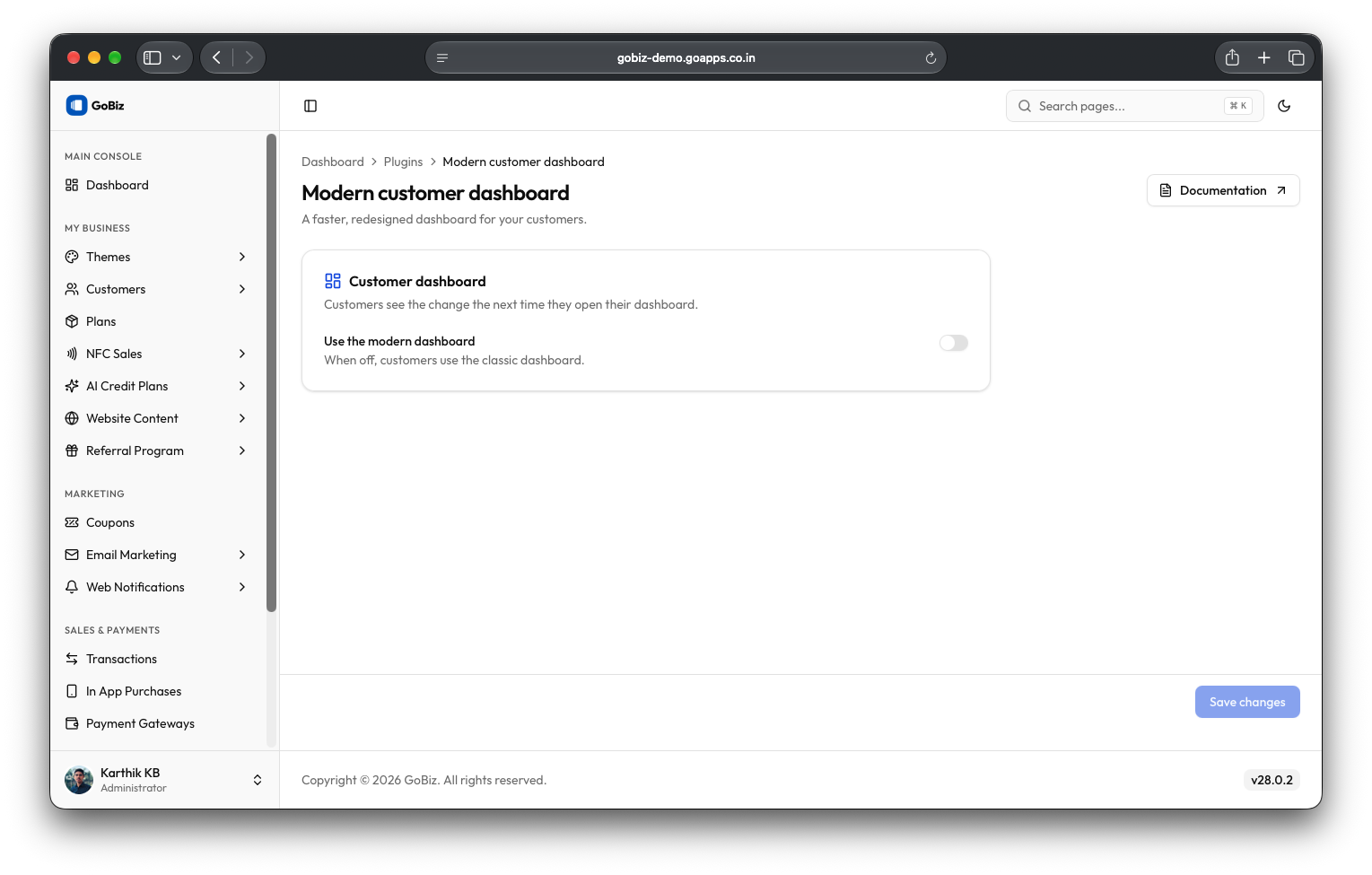Click the AI Credit Plans sparkle icon
The image size is (1372, 875).
72,386
